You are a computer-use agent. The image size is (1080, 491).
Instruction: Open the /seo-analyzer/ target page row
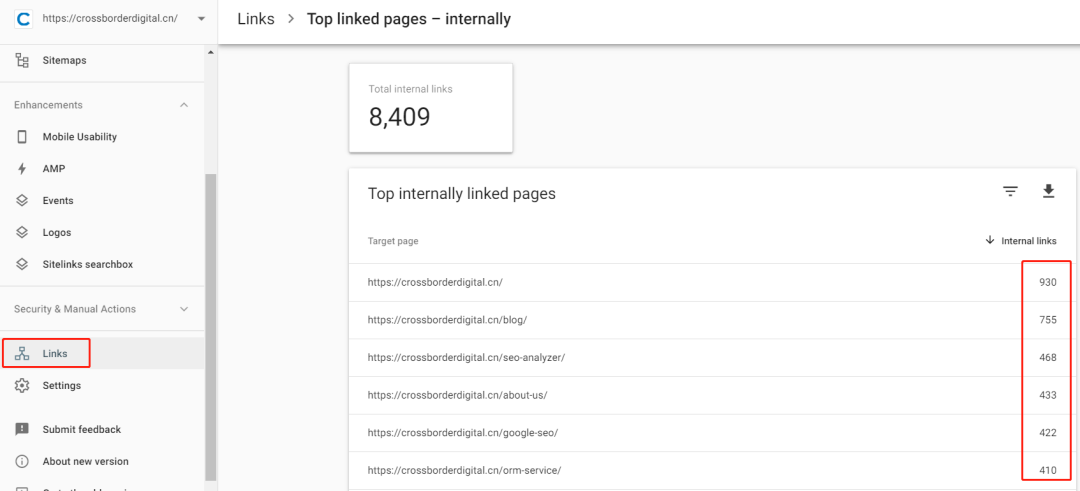pyautogui.click(x=712, y=358)
